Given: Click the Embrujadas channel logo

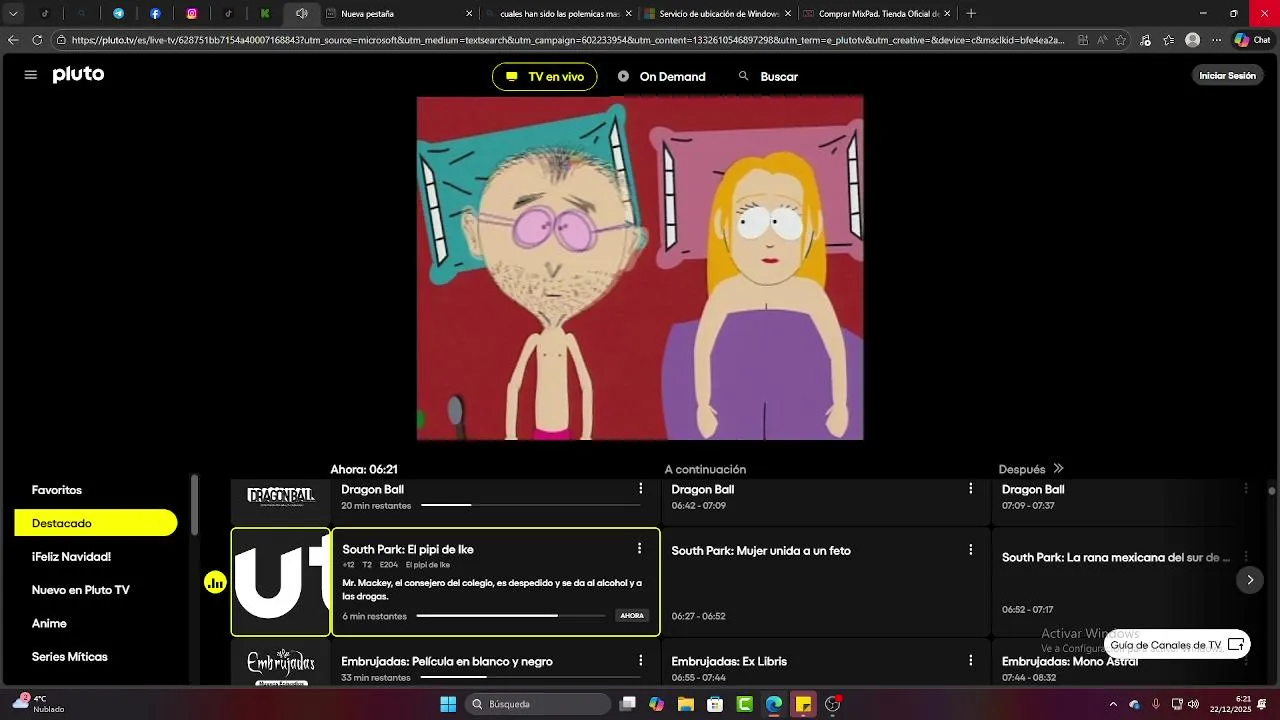Looking at the screenshot, I should [x=281, y=665].
